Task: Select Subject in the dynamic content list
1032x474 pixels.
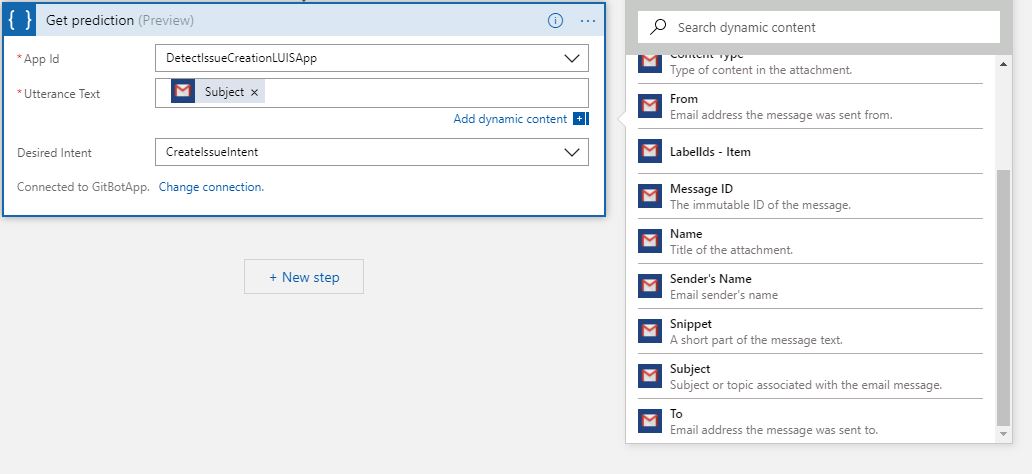Action: 810,376
